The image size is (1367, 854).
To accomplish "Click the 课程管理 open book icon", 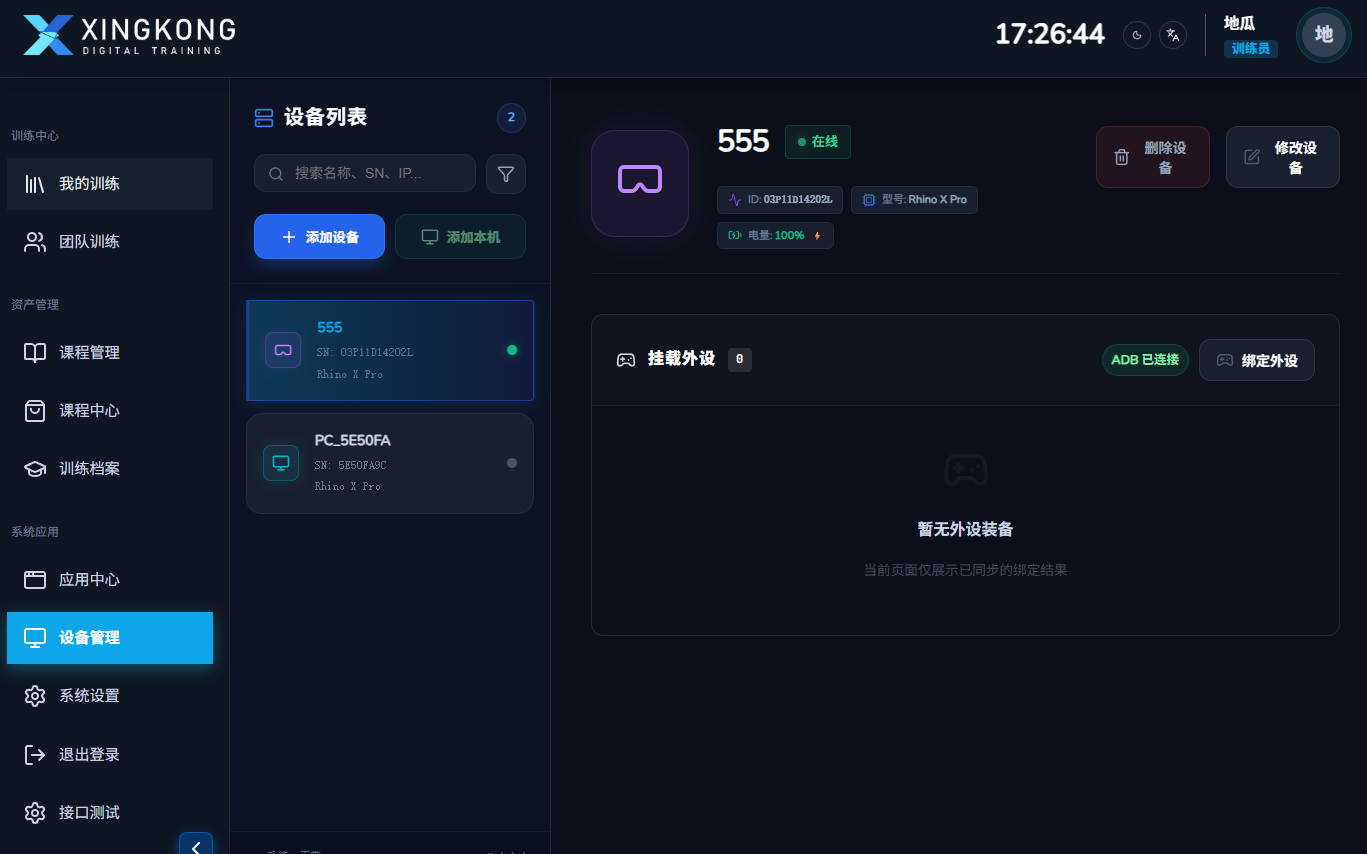I will click(x=35, y=353).
